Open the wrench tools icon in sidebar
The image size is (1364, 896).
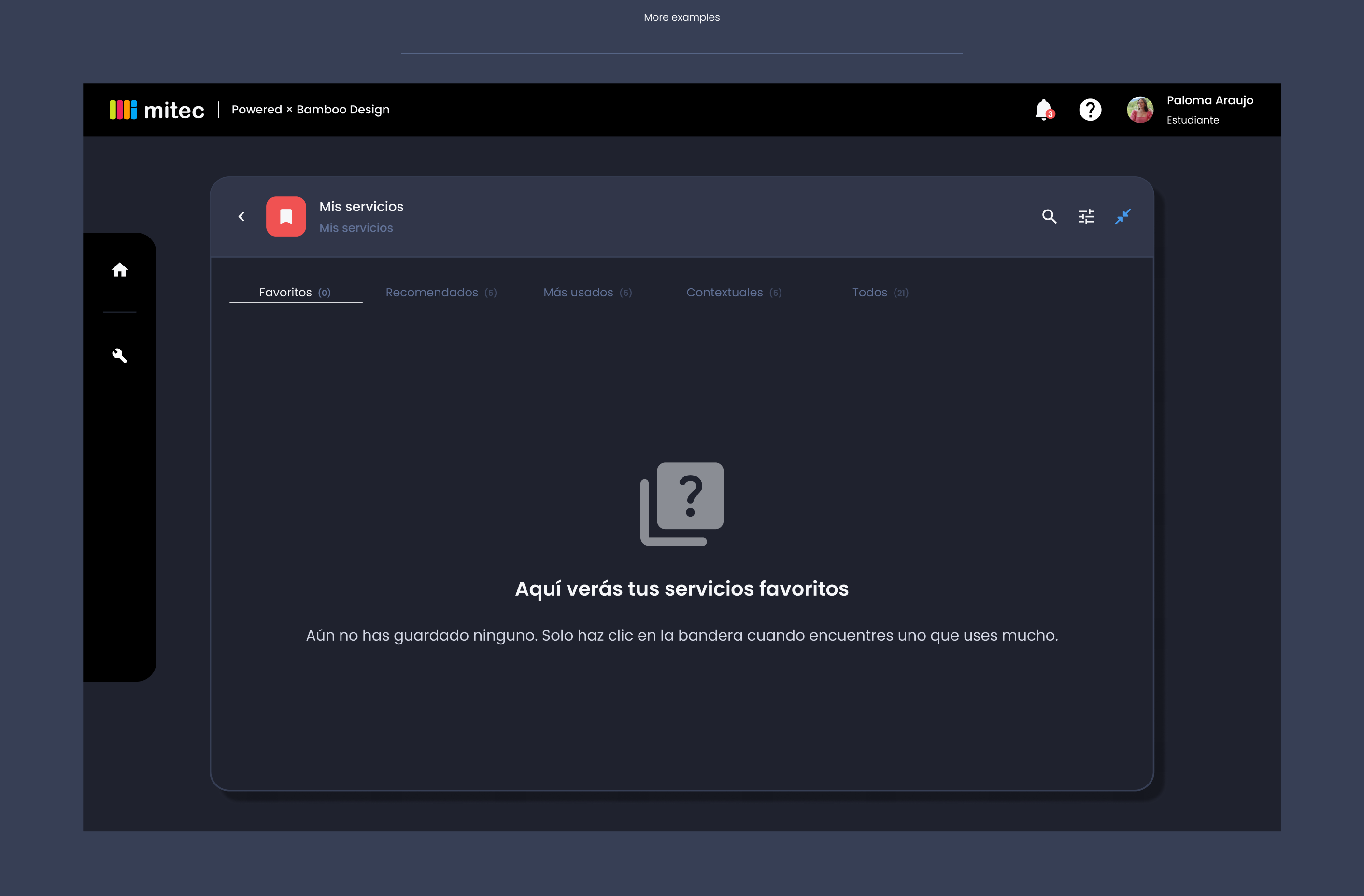point(119,356)
